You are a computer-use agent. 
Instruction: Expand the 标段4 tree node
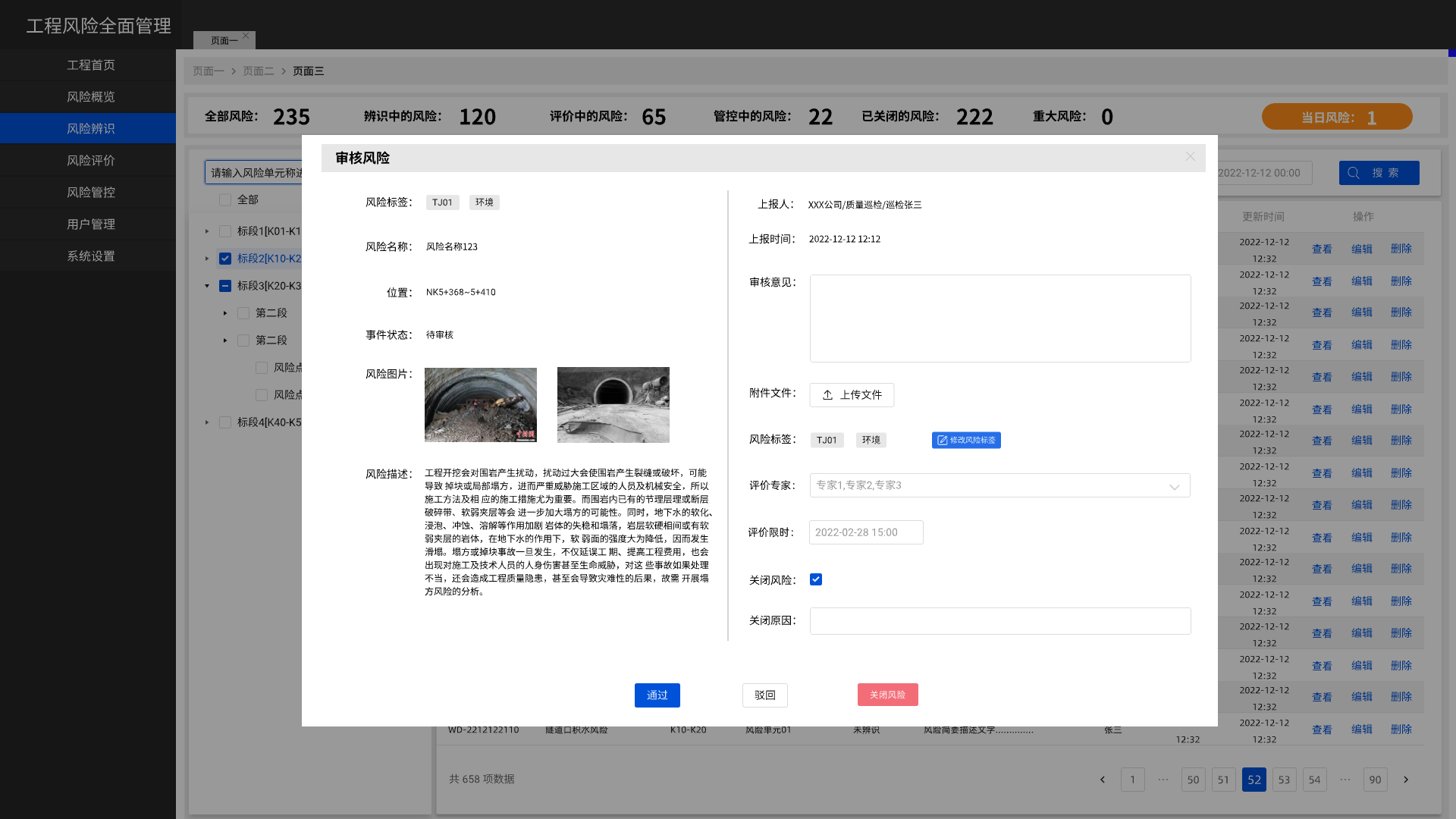tap(207, 422)
